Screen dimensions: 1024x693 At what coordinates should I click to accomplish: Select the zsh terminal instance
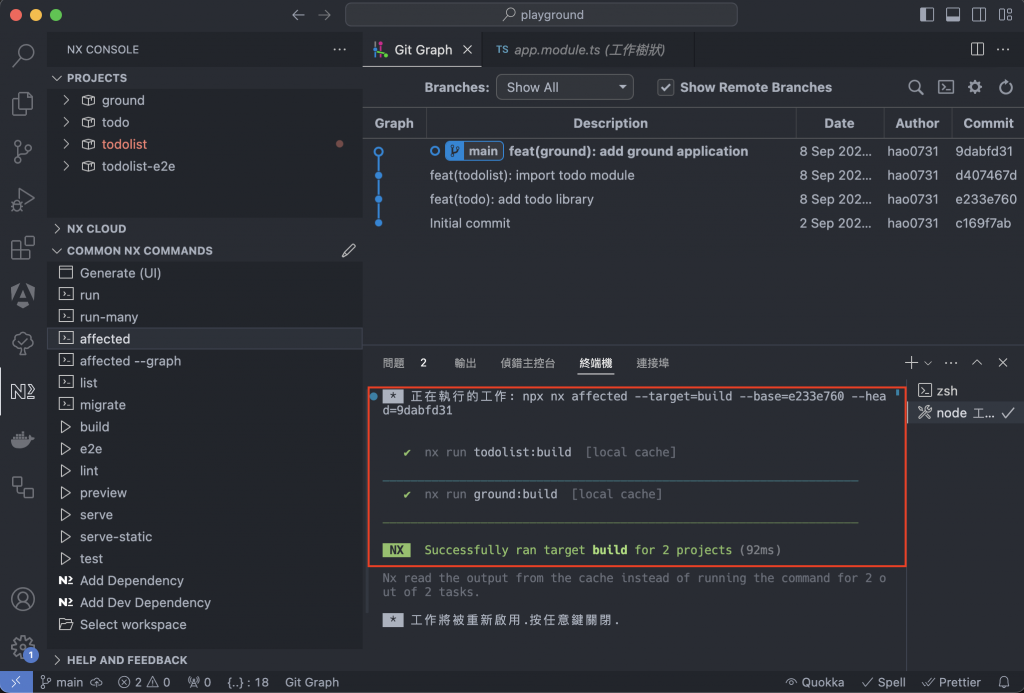click(965, 391)
